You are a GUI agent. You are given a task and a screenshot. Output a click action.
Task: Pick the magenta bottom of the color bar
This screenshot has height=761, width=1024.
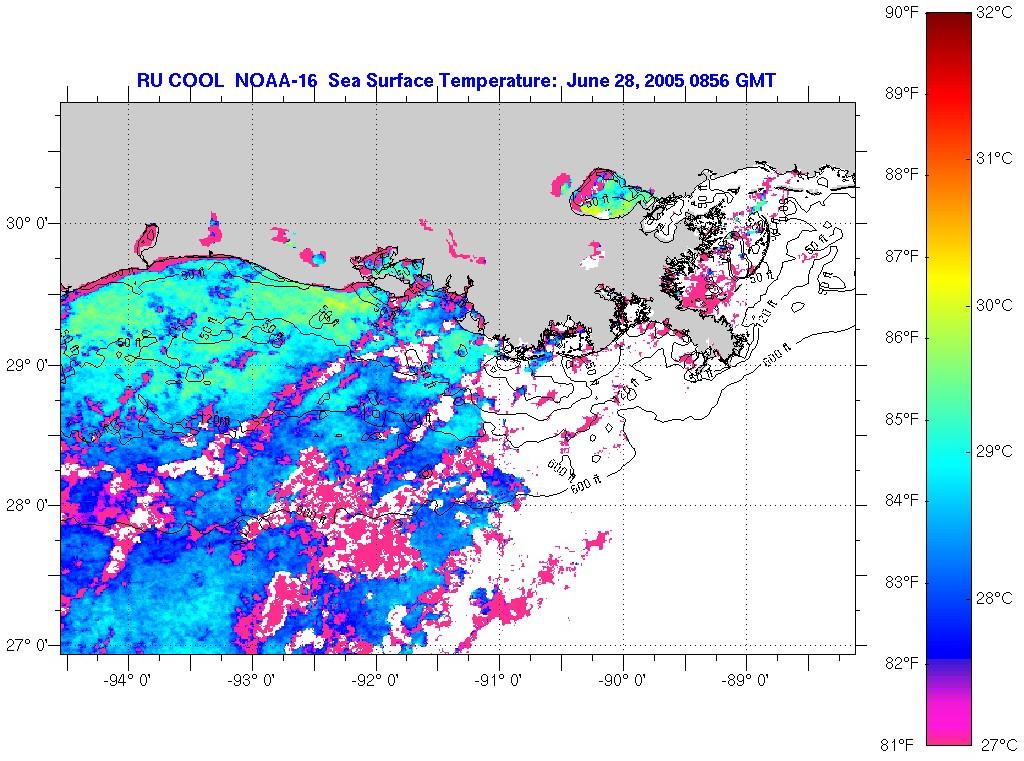(x=949, y=722)
